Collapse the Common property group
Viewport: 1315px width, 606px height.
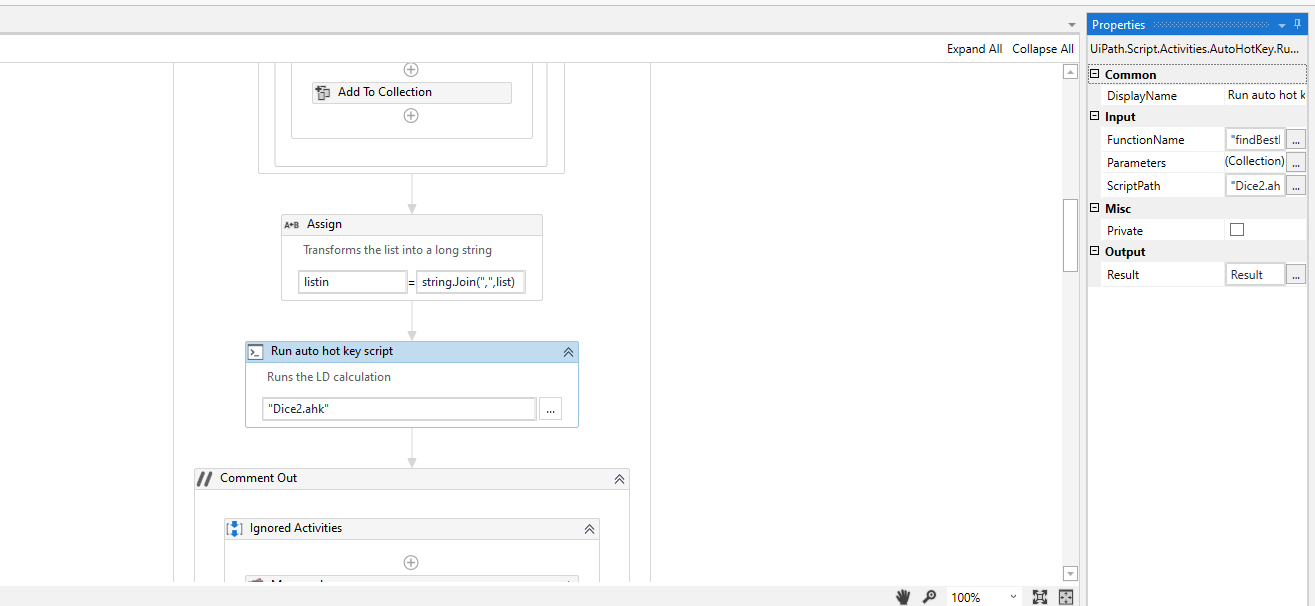[1096, 75]
